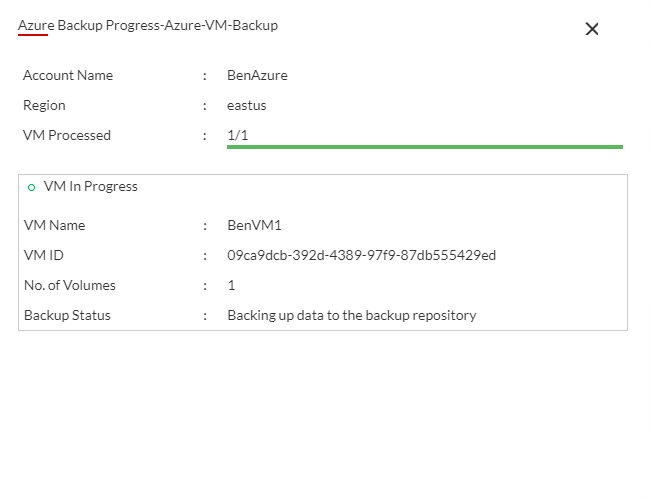
Task: Click the No. of Volumes label
Action: [70, 285]
